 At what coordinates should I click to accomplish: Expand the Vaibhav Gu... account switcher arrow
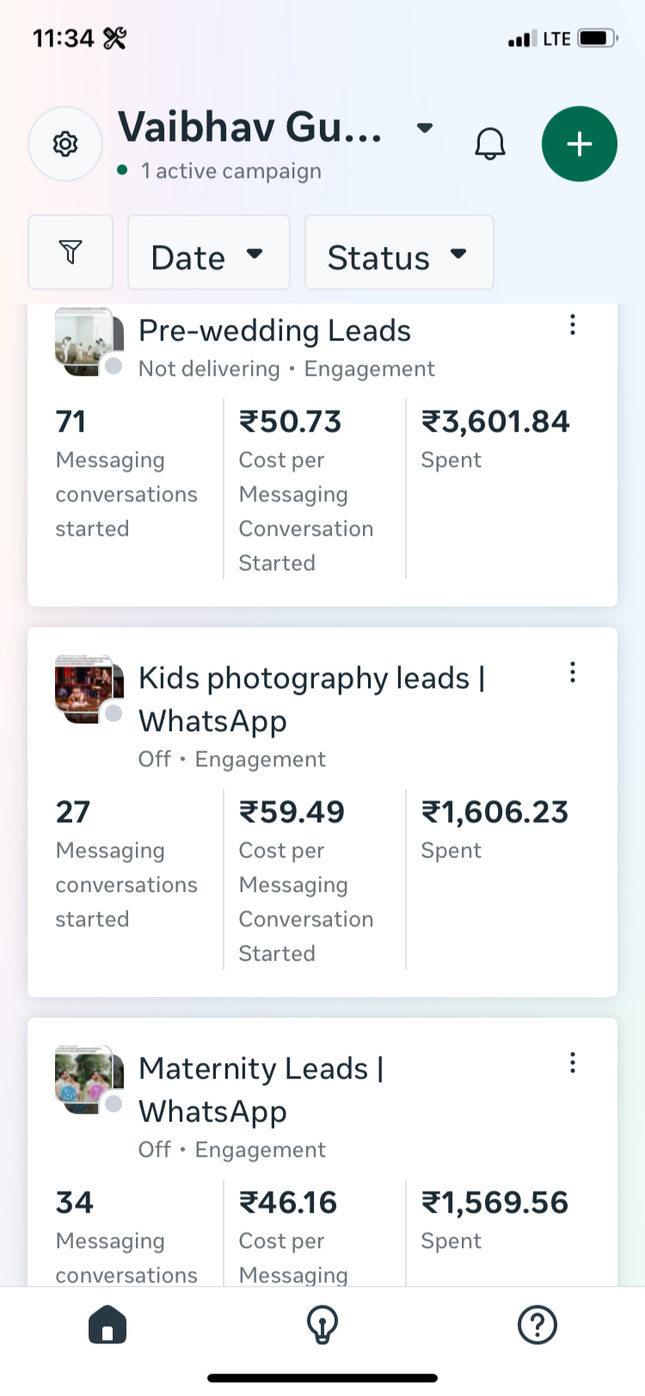pyautogui.click(x=425, y=128)
